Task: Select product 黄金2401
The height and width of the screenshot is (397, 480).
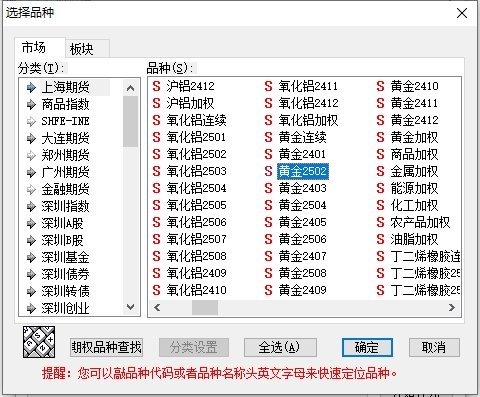Action: click(x=302, y=154)
